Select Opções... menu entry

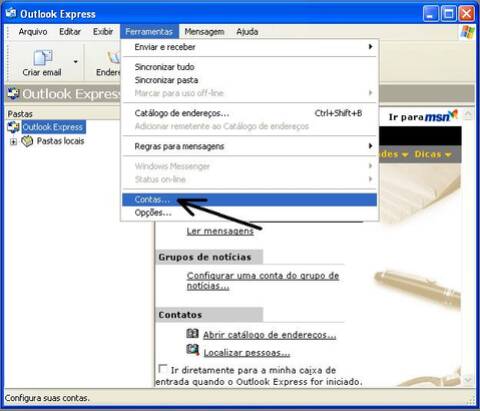[249, 213]
